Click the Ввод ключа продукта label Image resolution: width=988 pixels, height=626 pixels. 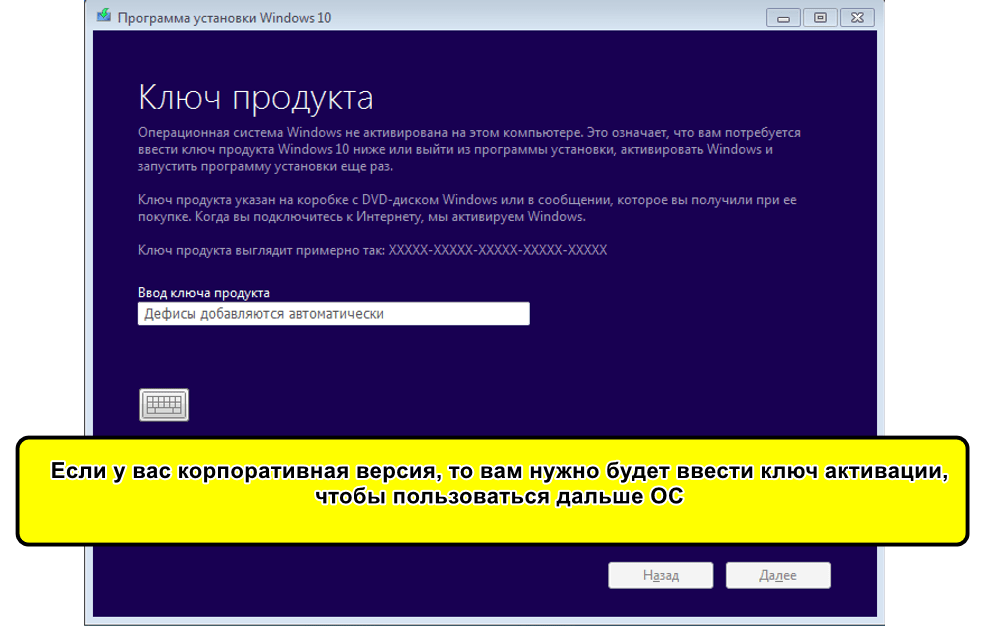[x=204, y=293]
